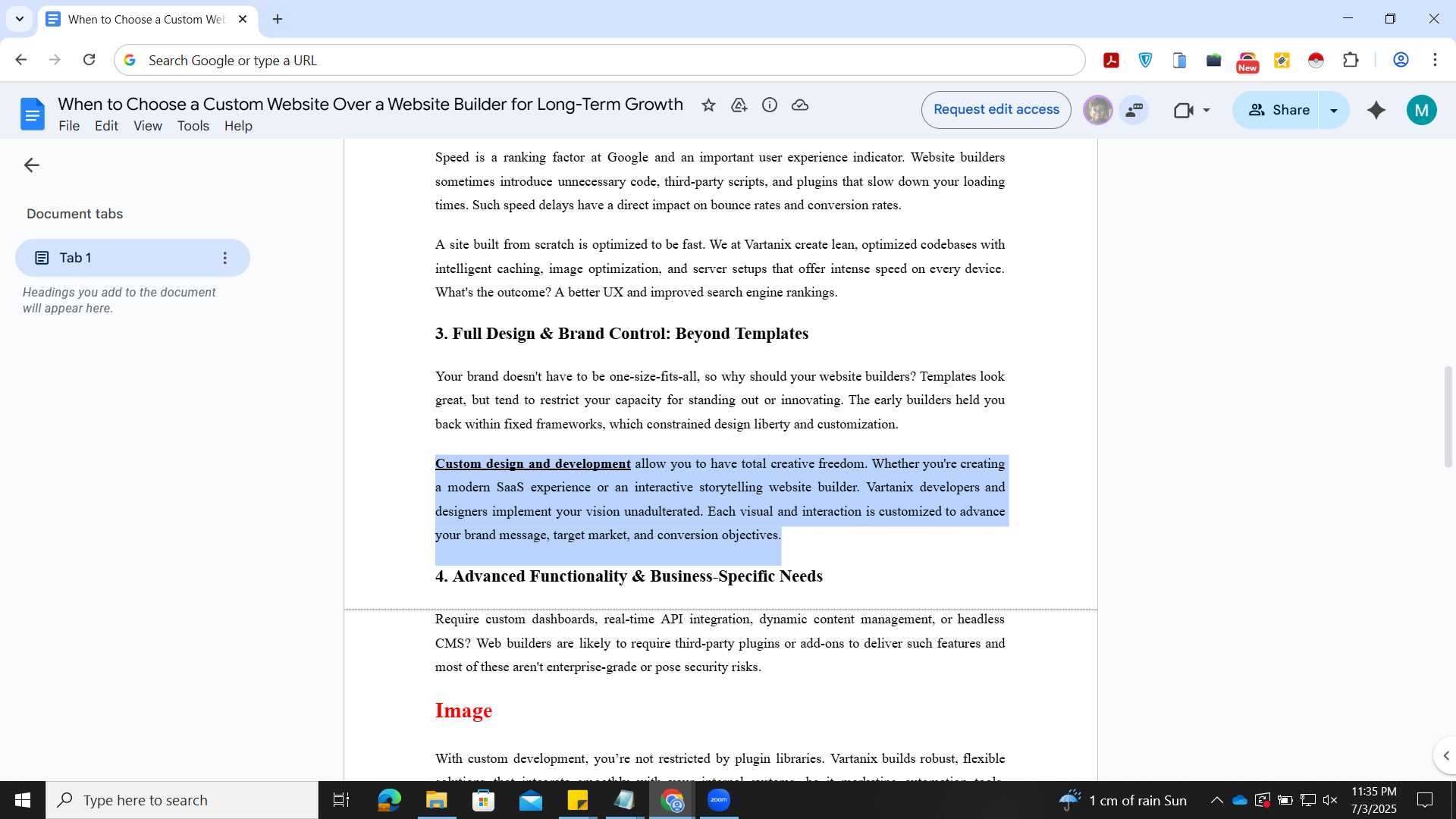Open the Mail app from taskbar
Screen dimensions: 1456x819
click(530, 800)
